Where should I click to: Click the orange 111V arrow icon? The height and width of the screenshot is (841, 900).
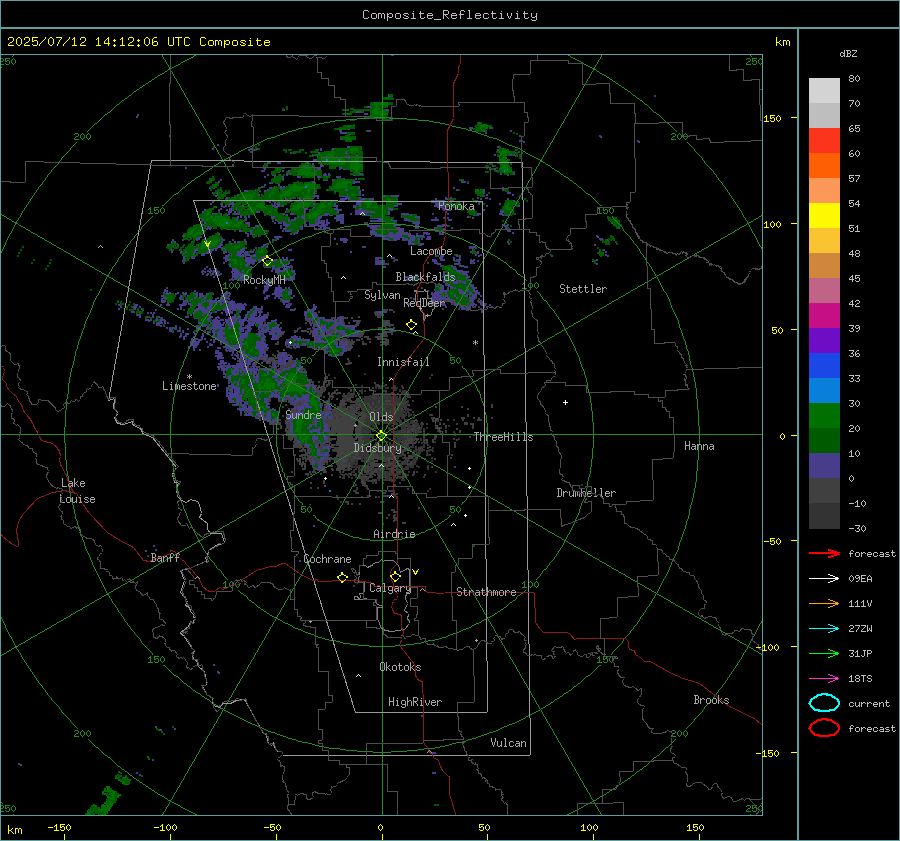(824, 603)
